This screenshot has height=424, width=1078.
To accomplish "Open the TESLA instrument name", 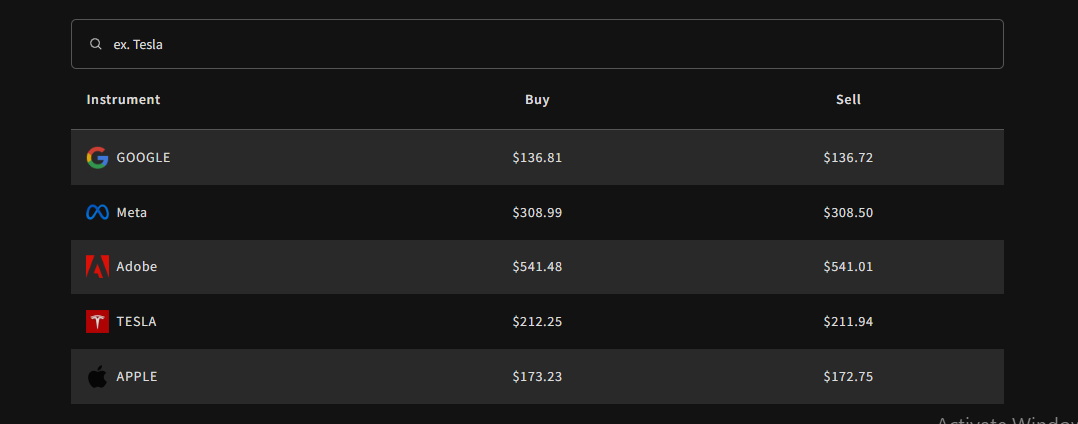I will click(x=136, y=322).
